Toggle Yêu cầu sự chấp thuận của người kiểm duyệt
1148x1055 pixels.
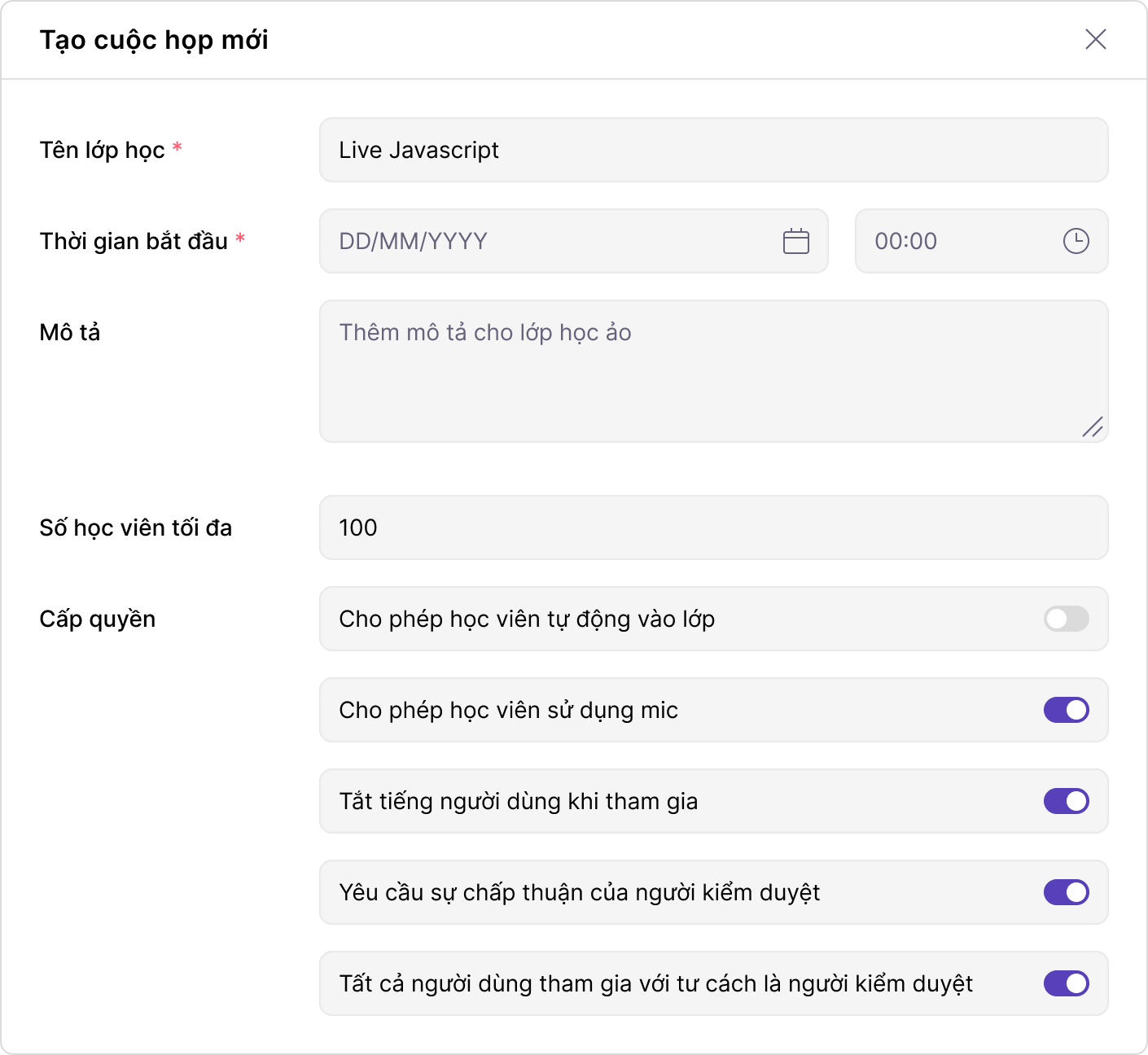pos(1066,892)
